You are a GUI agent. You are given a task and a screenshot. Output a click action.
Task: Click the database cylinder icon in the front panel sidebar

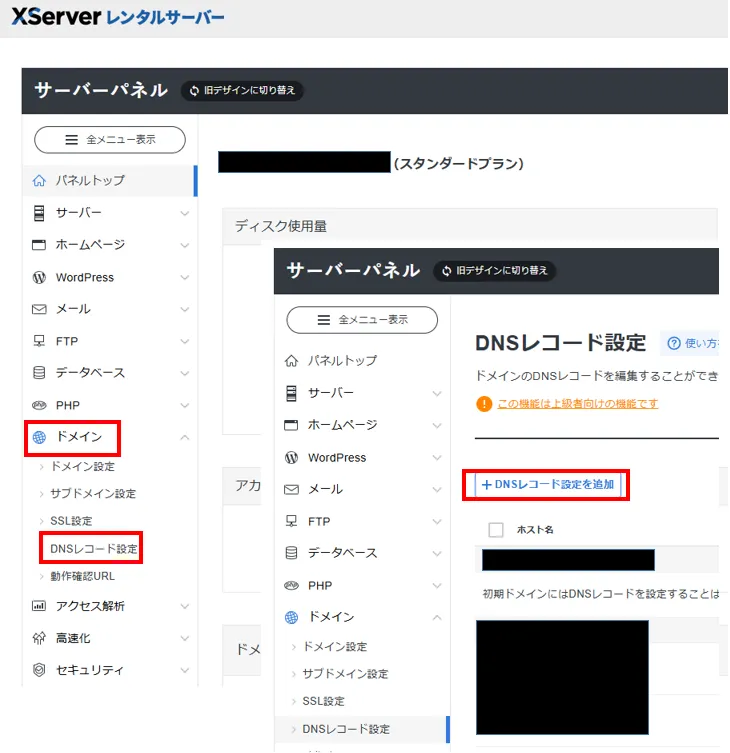point(291,553)
